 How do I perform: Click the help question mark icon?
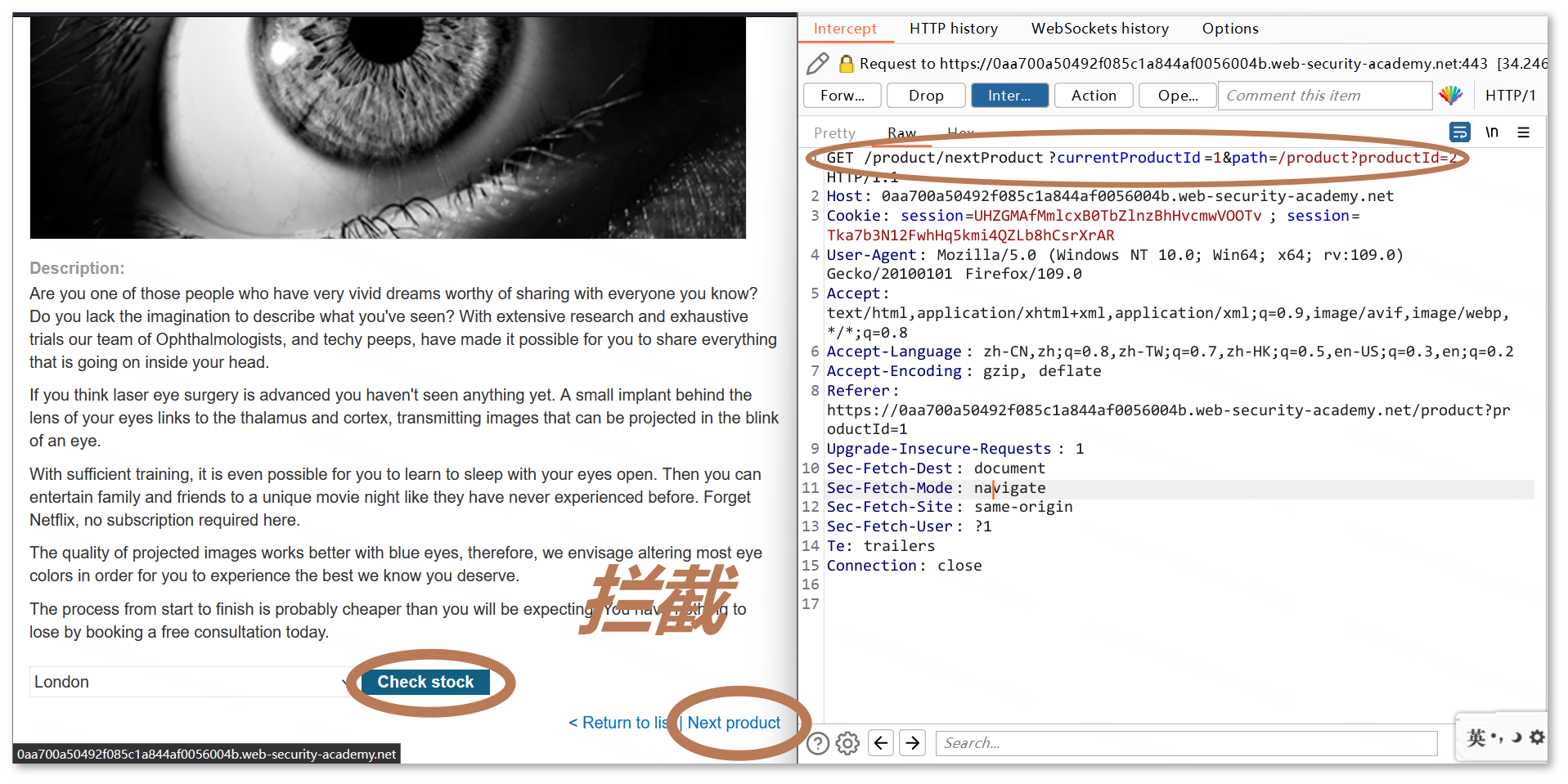click(818, 743)
